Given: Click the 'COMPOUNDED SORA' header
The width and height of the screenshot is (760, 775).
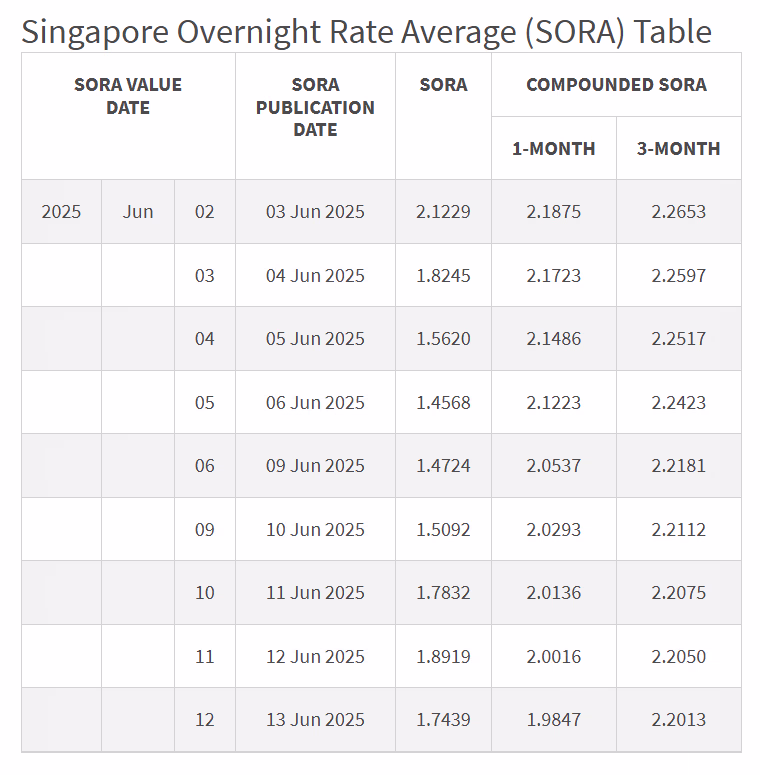Looking at the screenshot, I should pyautogui.click(x=616, y=85).
